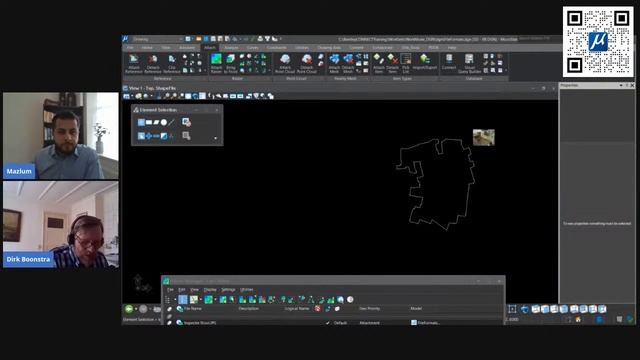The image size is (640, 360).
Task: Open the Utilities ribbon tab
Action: 302,48
